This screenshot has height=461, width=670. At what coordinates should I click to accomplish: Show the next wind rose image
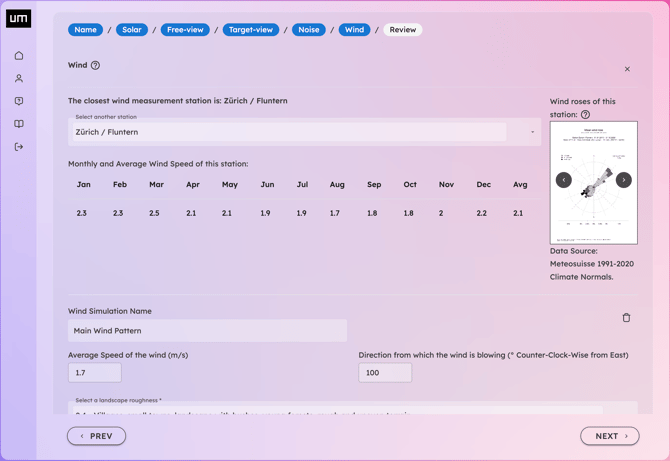(x=623, y=180)
